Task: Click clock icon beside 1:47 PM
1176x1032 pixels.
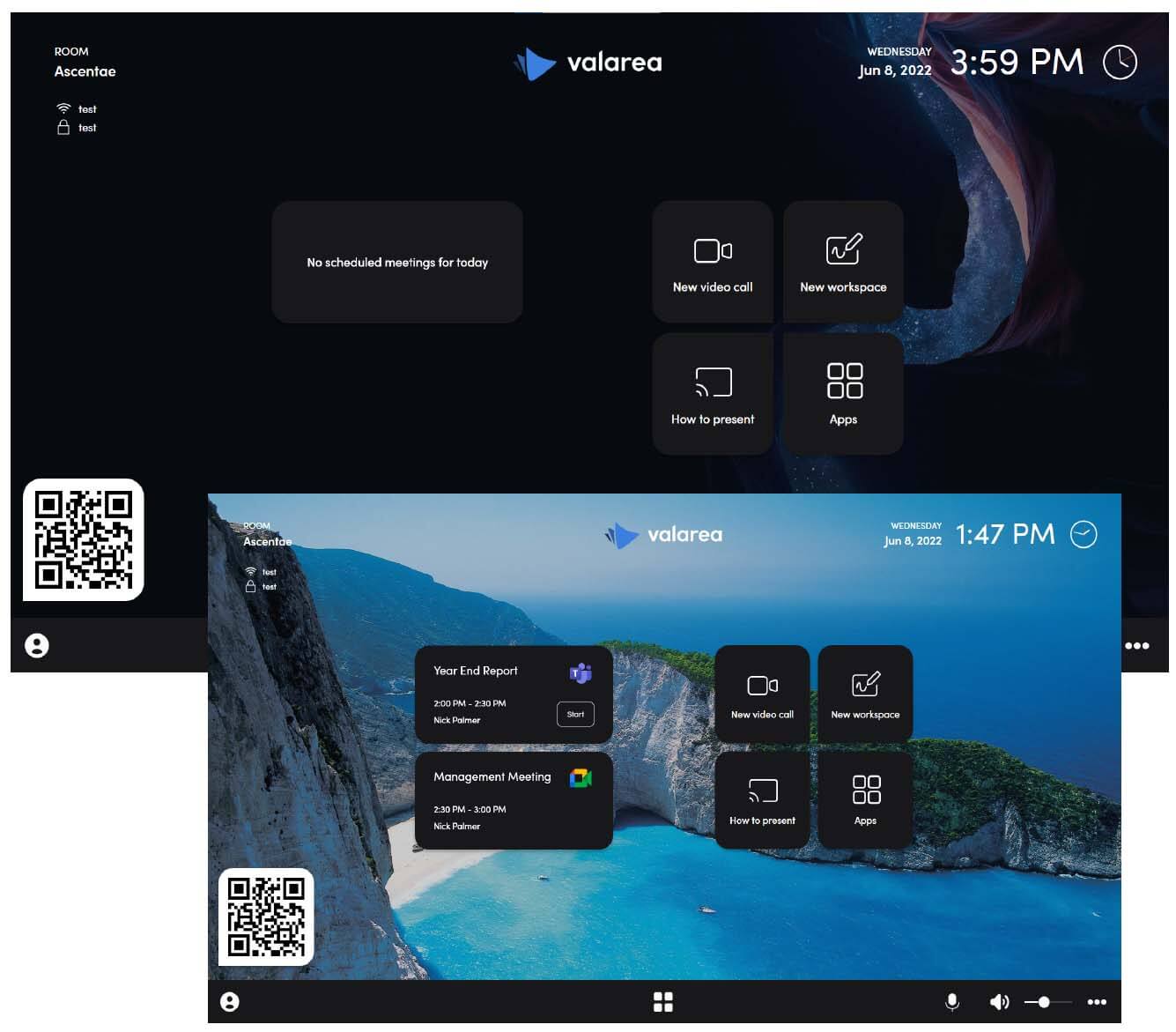Action: 1084,534
